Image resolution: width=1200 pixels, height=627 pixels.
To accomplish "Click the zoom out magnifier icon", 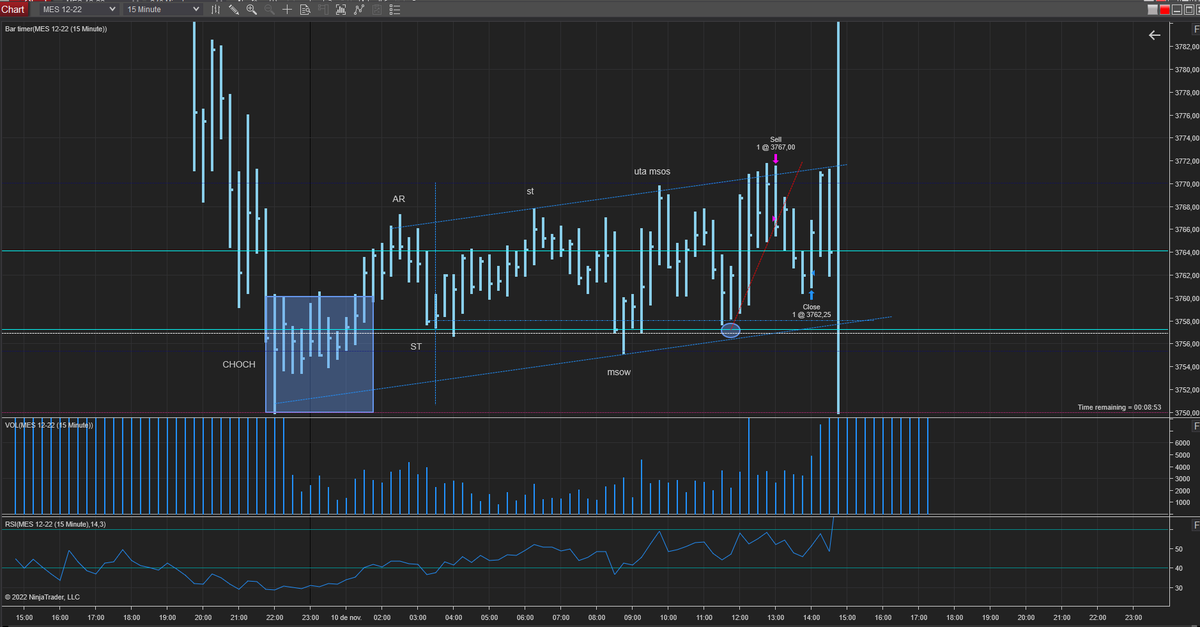I will point(269,9).
